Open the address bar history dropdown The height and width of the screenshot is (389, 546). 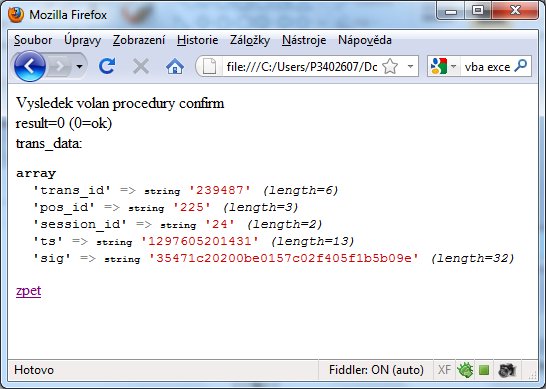[x=411, y=66]
